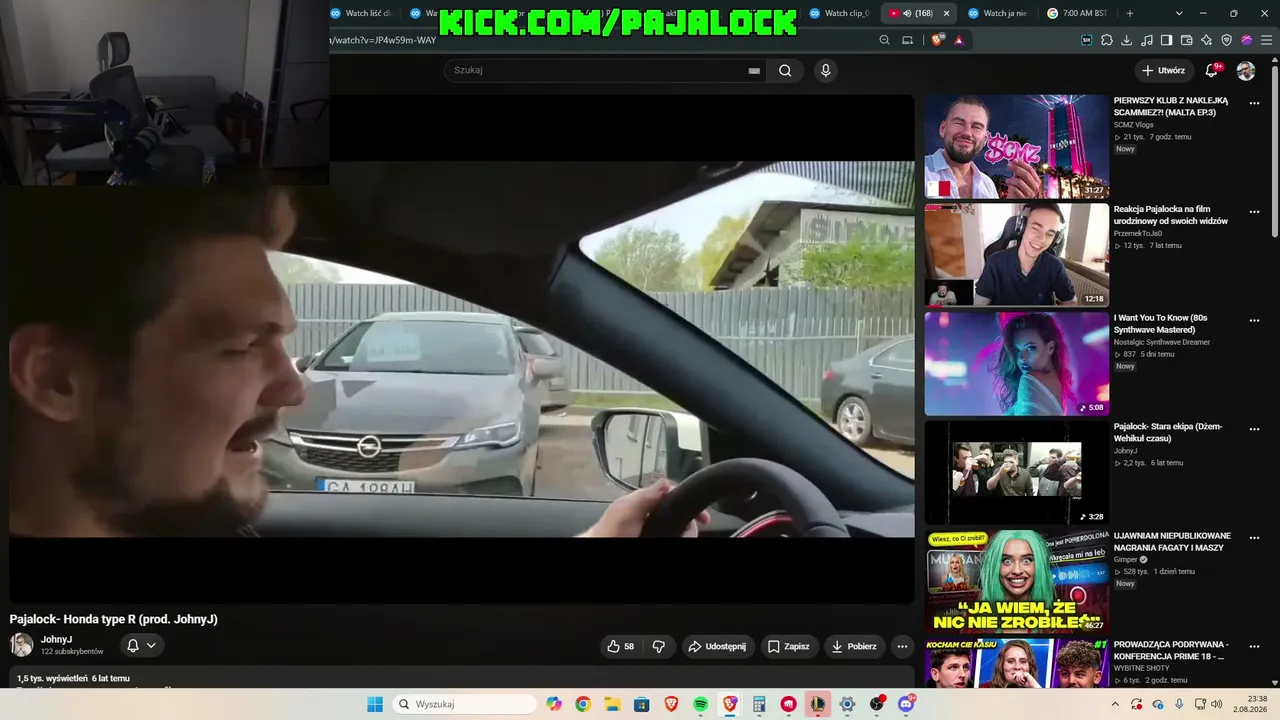Open the Gimper channel link
Image resolution: width=1280 pixels, height=720 pixels.
(x=1125, y=560)
